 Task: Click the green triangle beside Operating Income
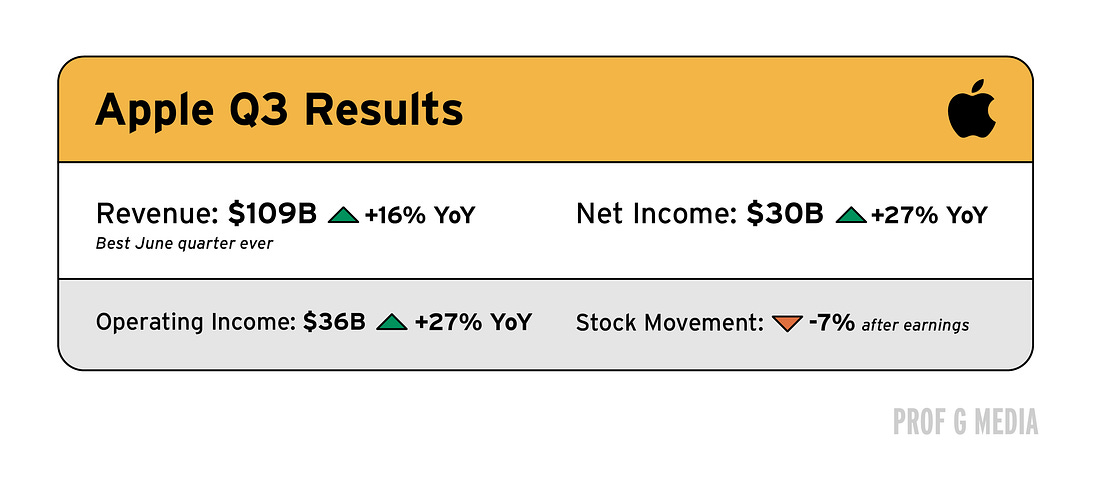[391, 322]
